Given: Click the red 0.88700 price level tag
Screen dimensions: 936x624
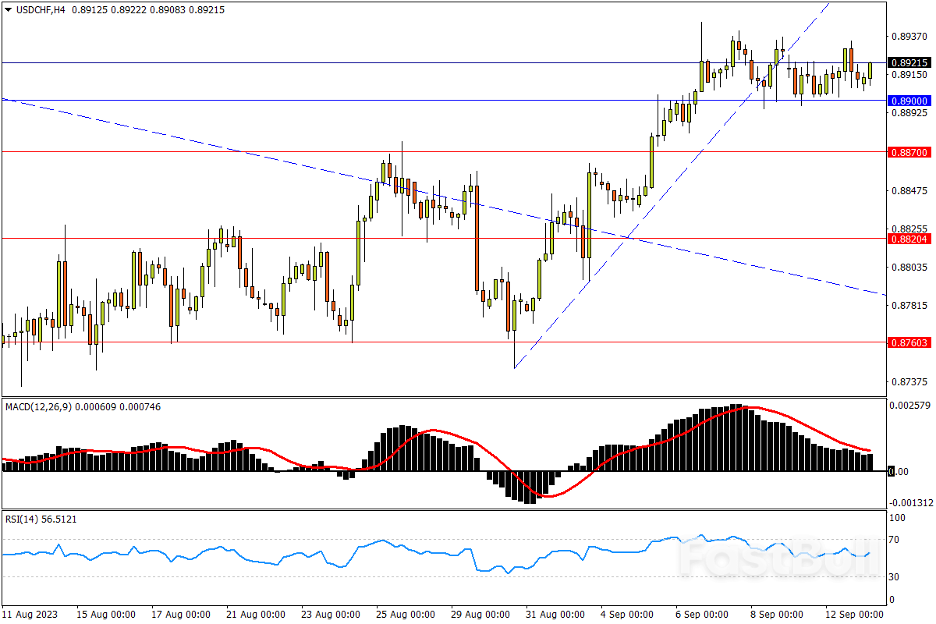Looking at the screenshot, I should [910, 152].
